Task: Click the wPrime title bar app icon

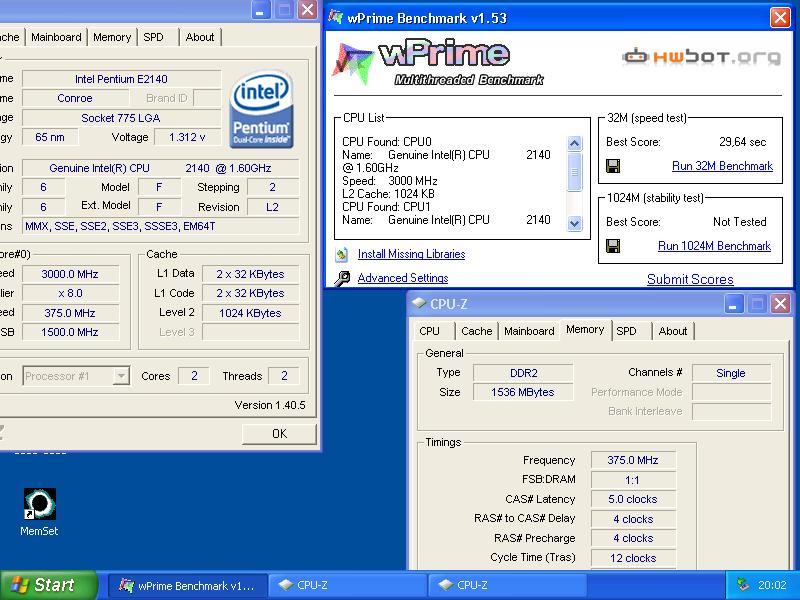Action: 336,17
